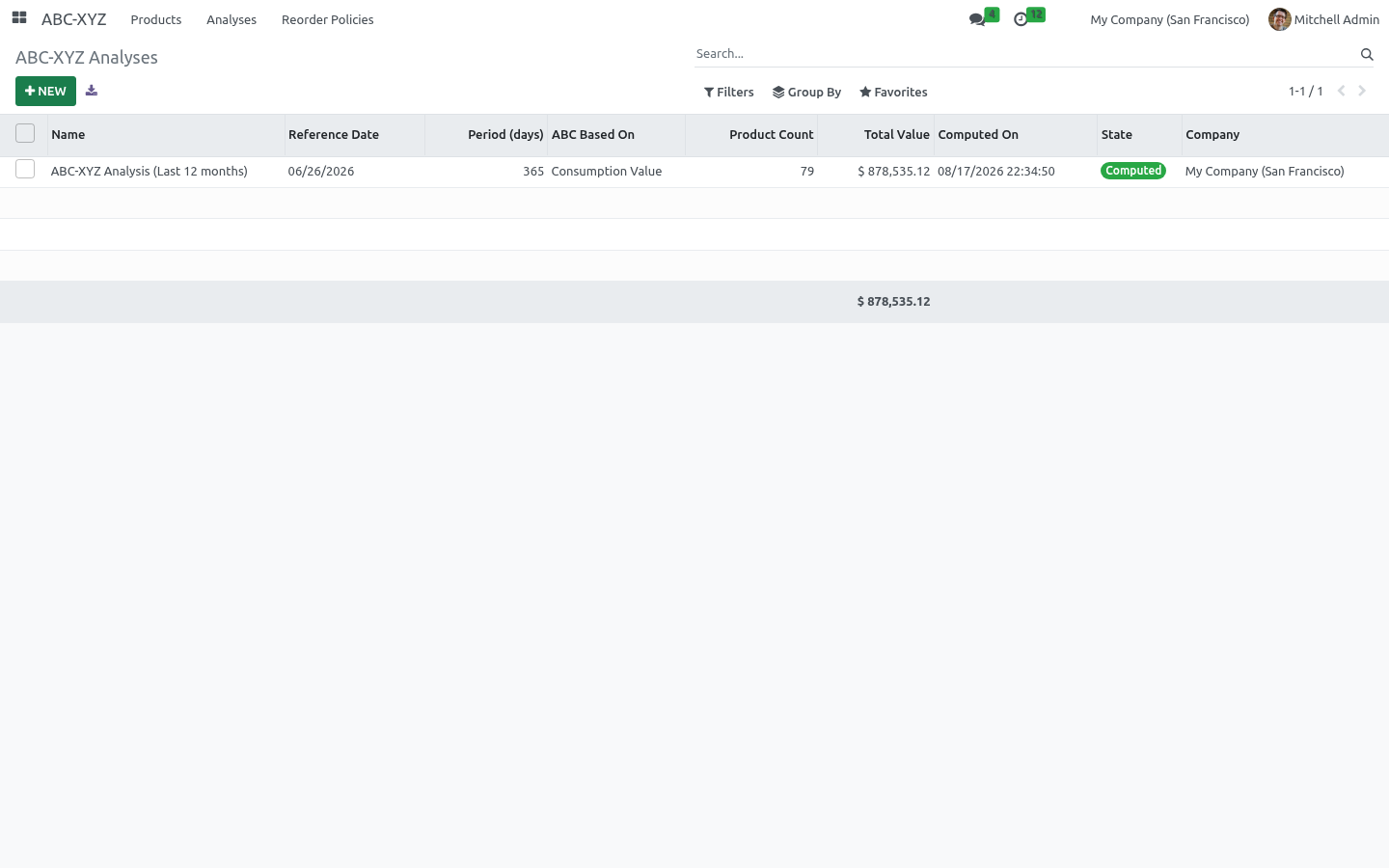The width and height of the screenshot is (1389, 868).
Task: Create a new analysis with NEW button
Action: tap(45, 91)
